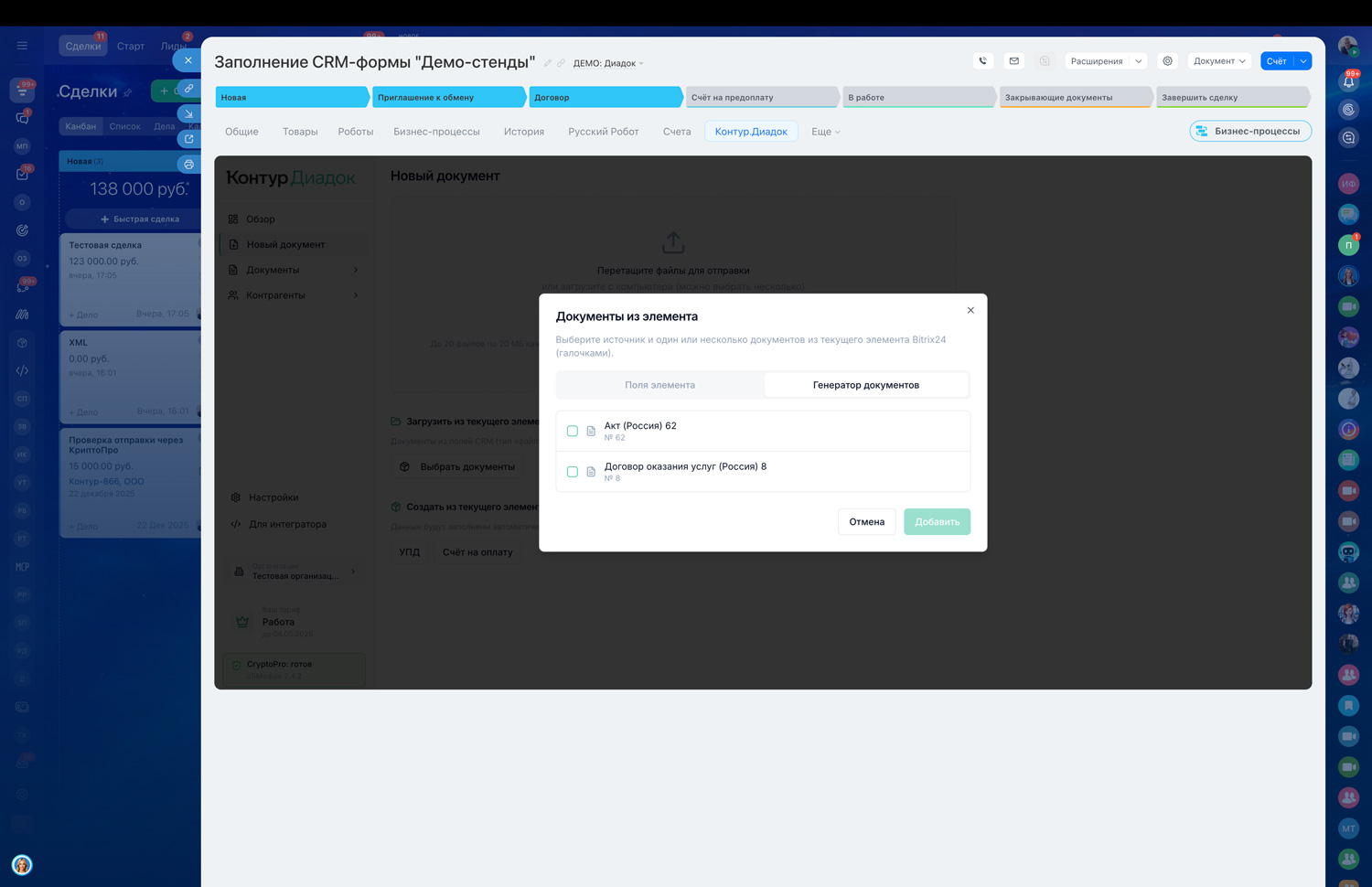
Task: Copy the deal link via the chain icon by the title
Action: click(562, 63)
